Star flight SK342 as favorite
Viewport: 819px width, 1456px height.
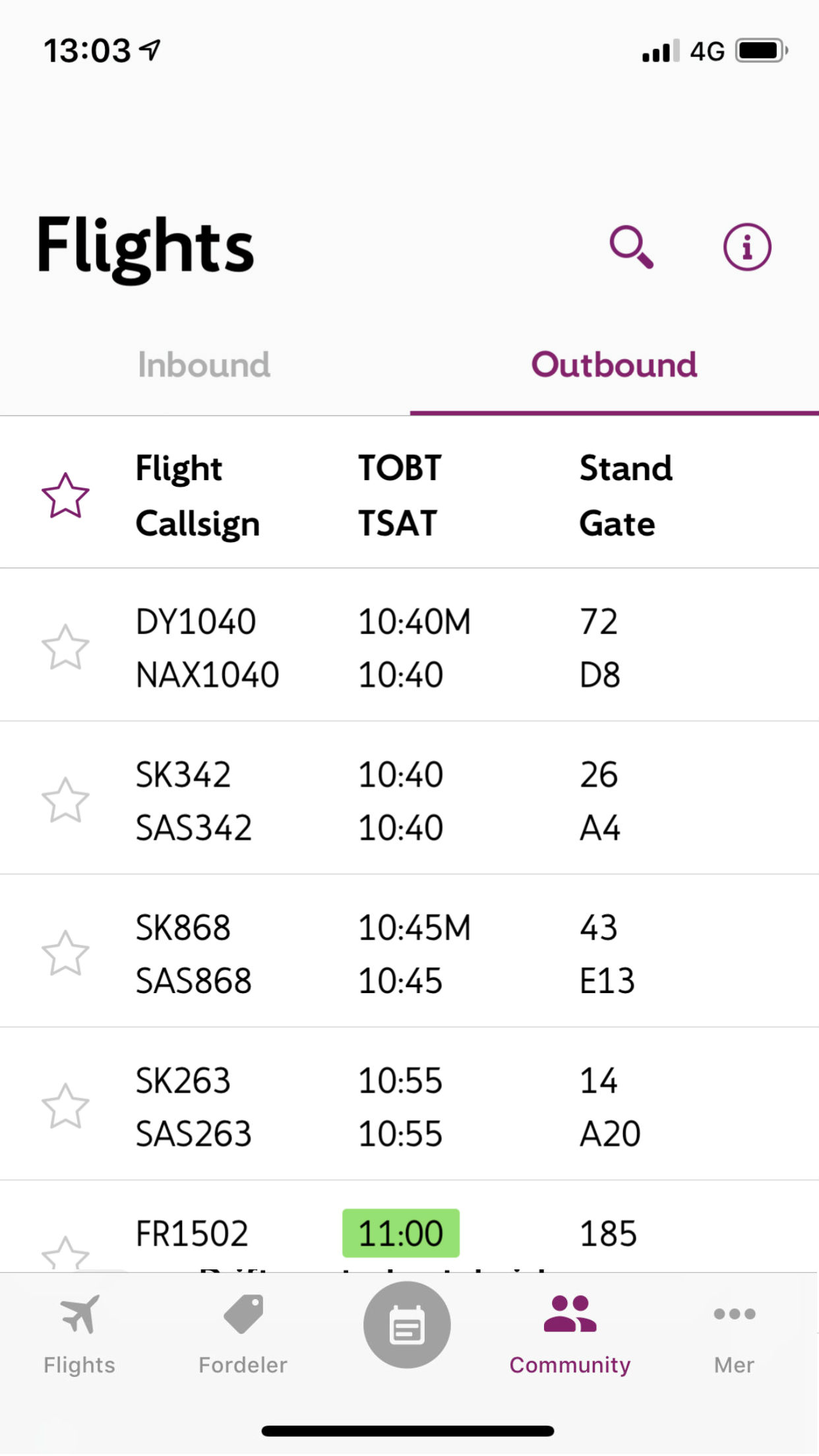(x=65, y=801)
